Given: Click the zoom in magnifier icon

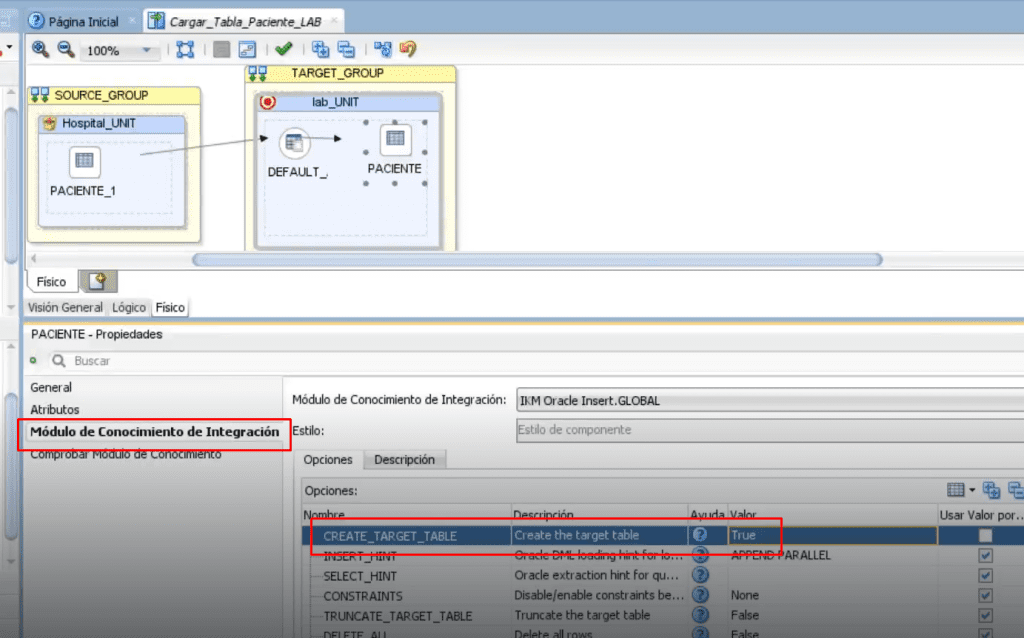Looking at the screenshot, I should pyautogui.click(x=40, y=50).
